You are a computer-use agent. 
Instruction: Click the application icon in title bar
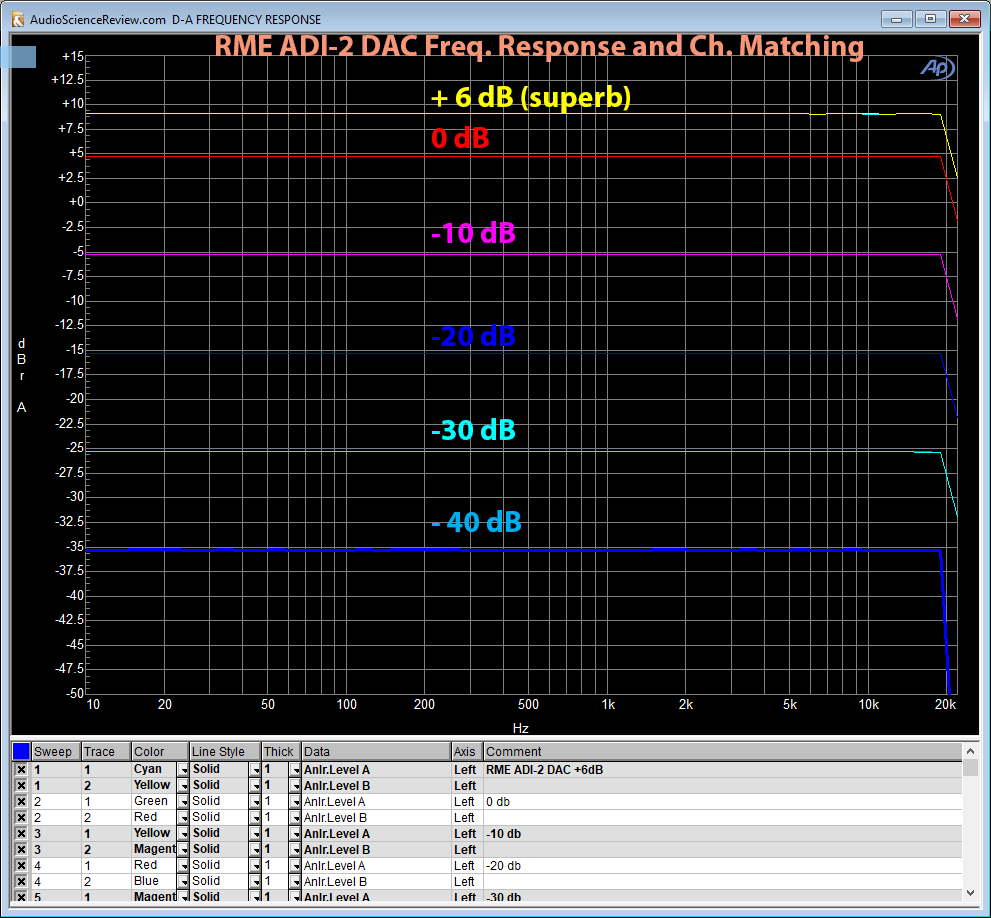pyautogui.click(x=16, y=19)
